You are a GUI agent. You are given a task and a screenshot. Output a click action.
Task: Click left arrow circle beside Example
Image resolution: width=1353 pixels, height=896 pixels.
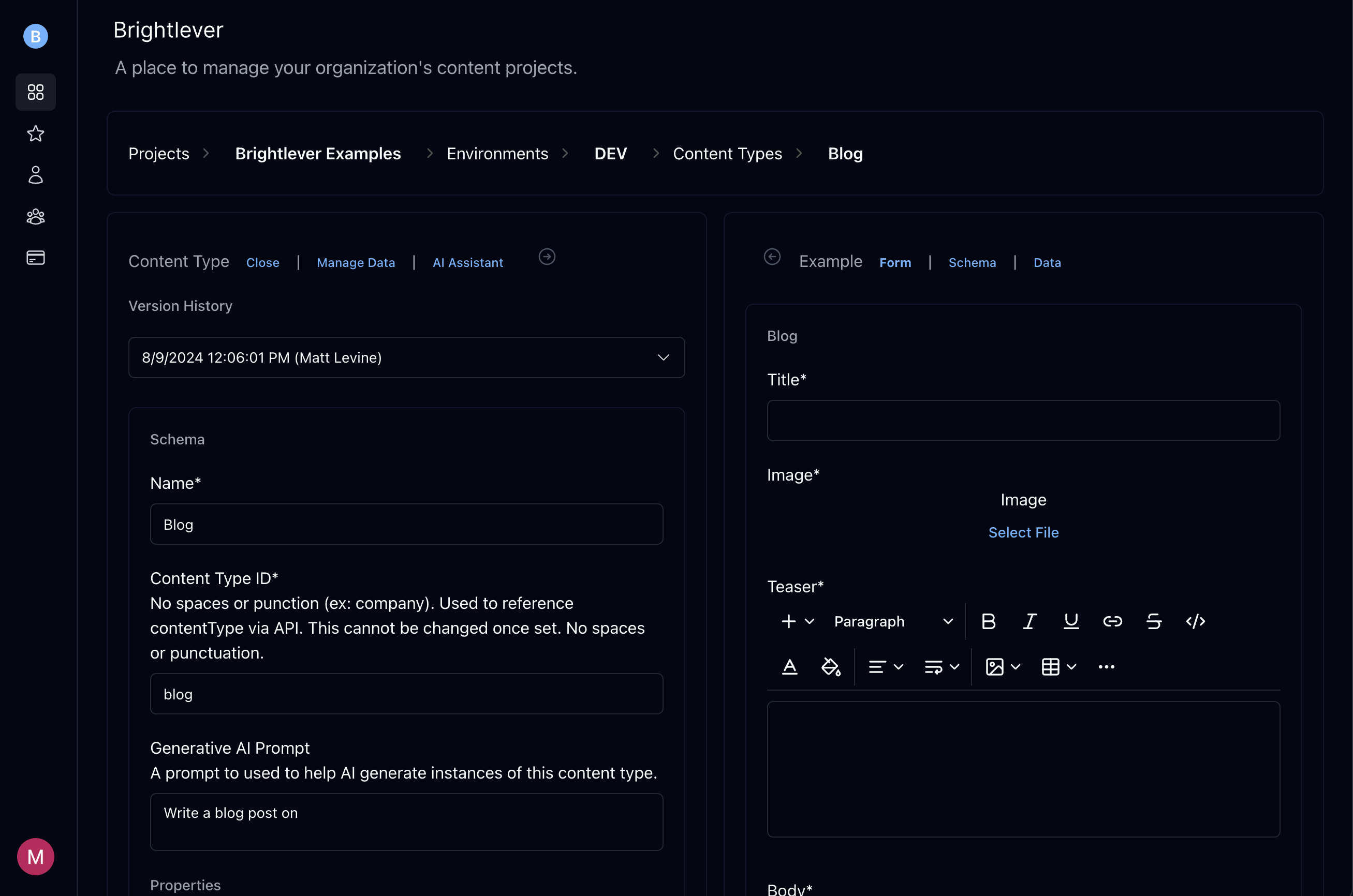click(x=772, y=257)
